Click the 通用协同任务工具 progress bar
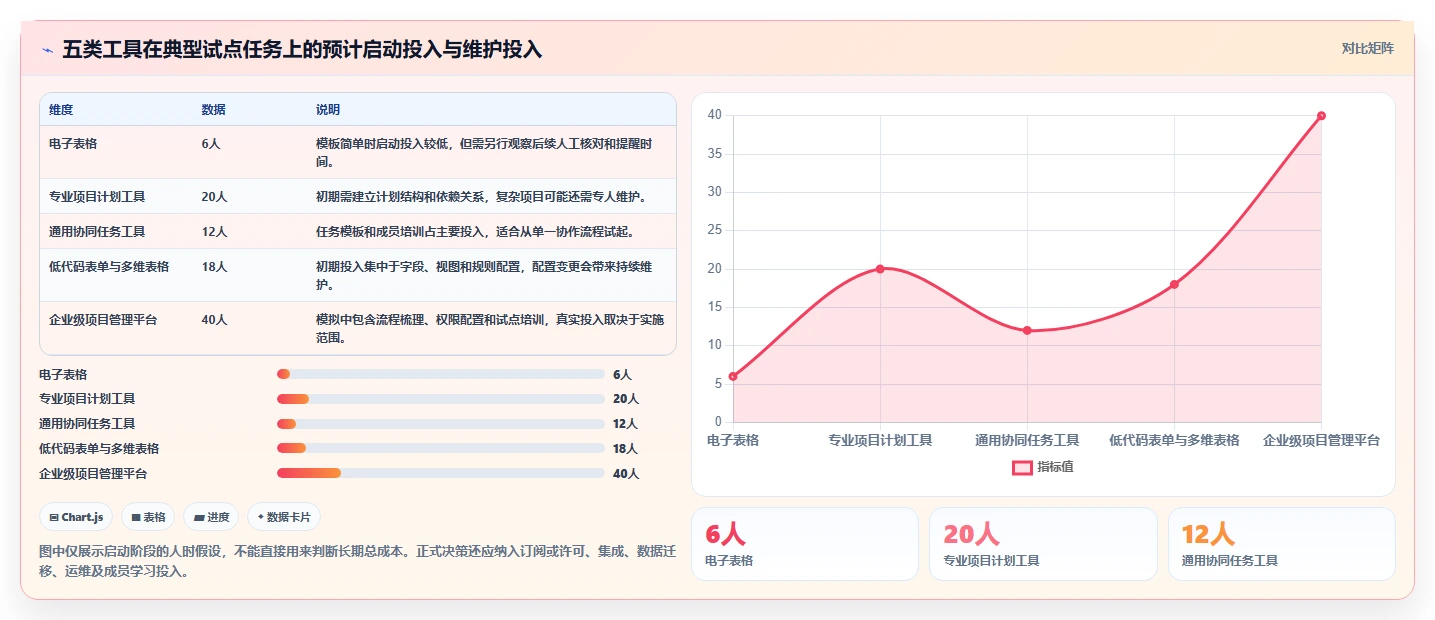 (x=440, y=424)
